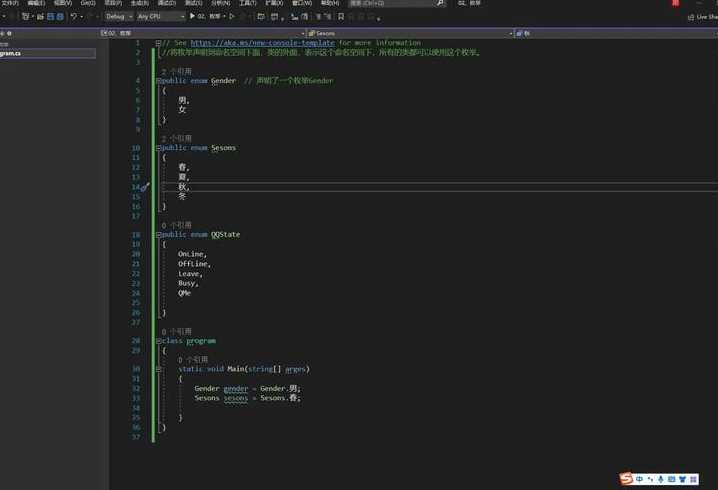Click line number 14 in the gutter

point(136,187)
